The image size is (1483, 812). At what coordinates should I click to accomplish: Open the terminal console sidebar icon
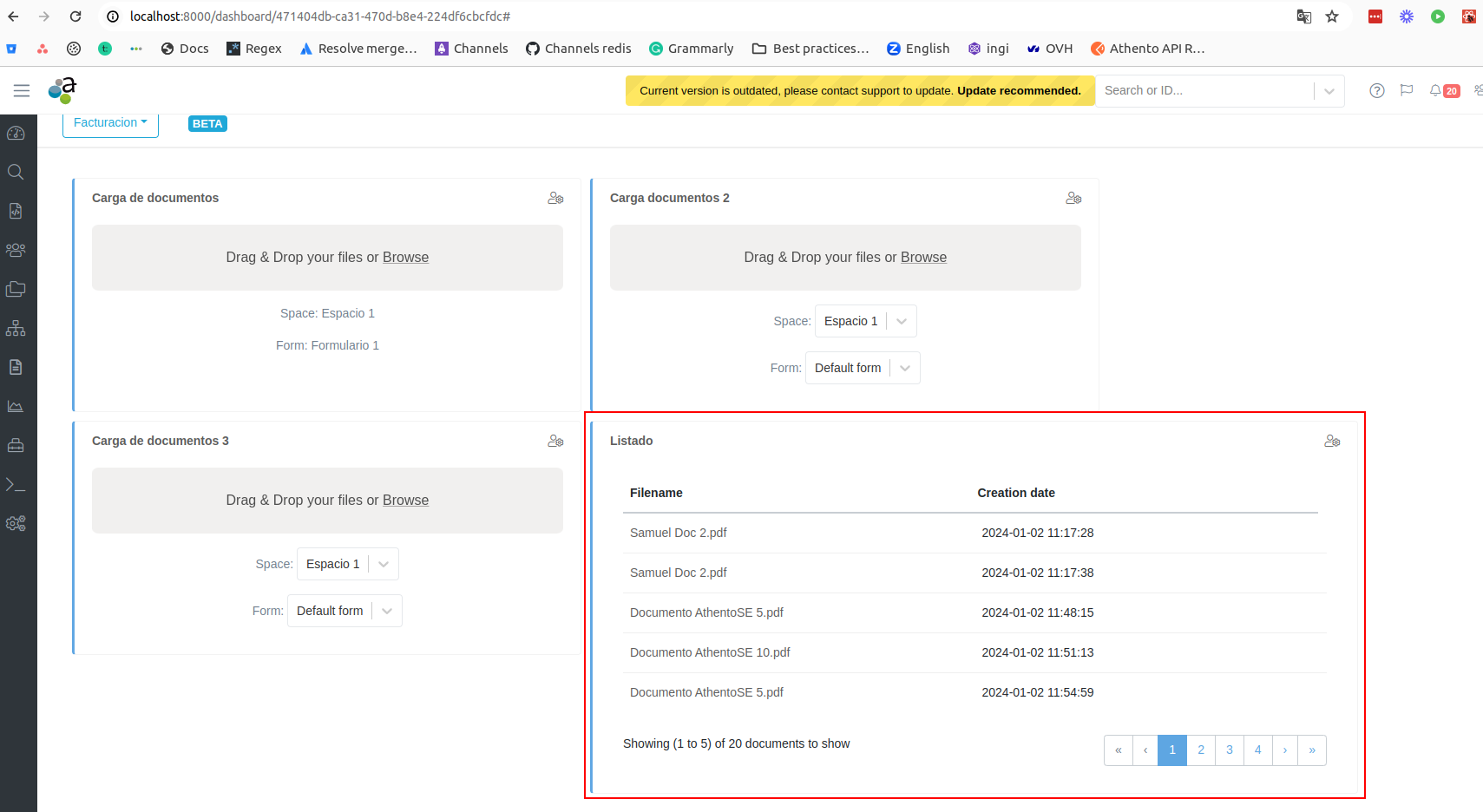[16, 484]
